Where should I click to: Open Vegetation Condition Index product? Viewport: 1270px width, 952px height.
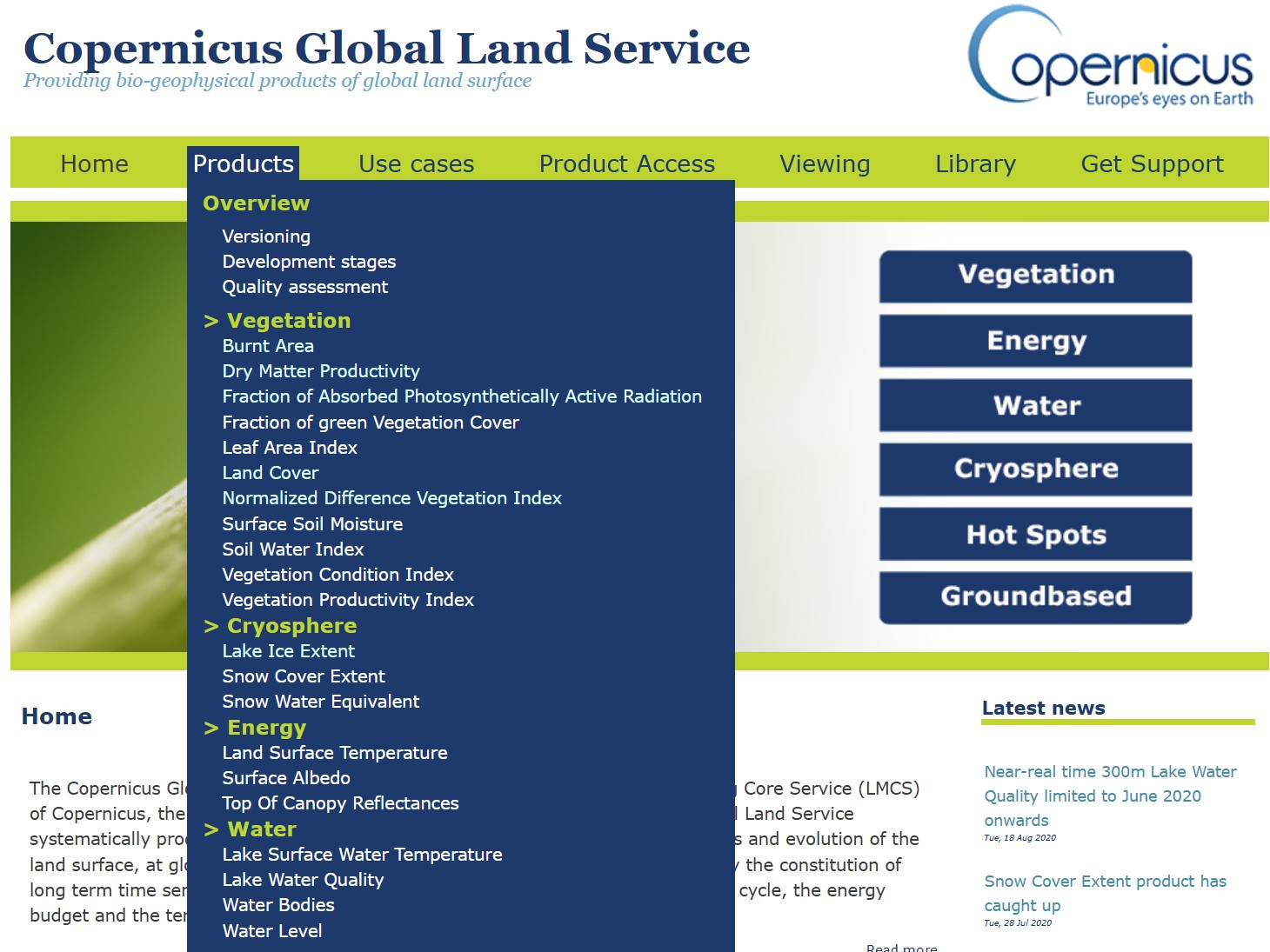tap(338, 575)
